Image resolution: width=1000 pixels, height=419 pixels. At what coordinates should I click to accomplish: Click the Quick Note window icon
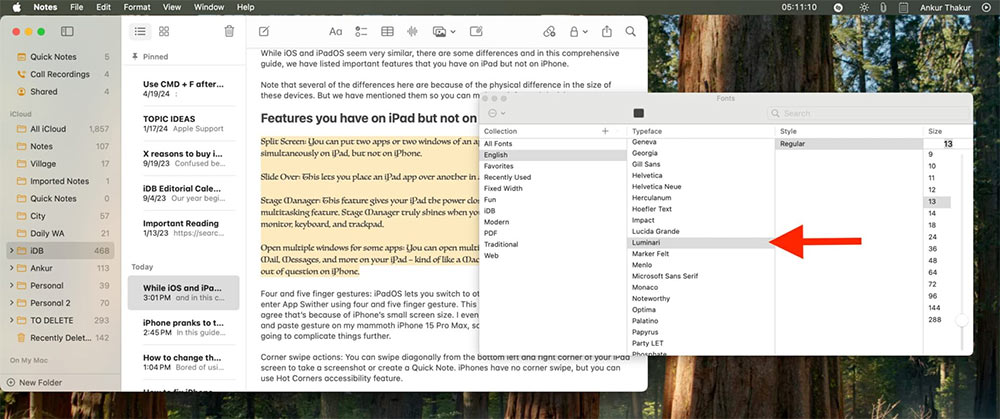[x=476, y=31]
